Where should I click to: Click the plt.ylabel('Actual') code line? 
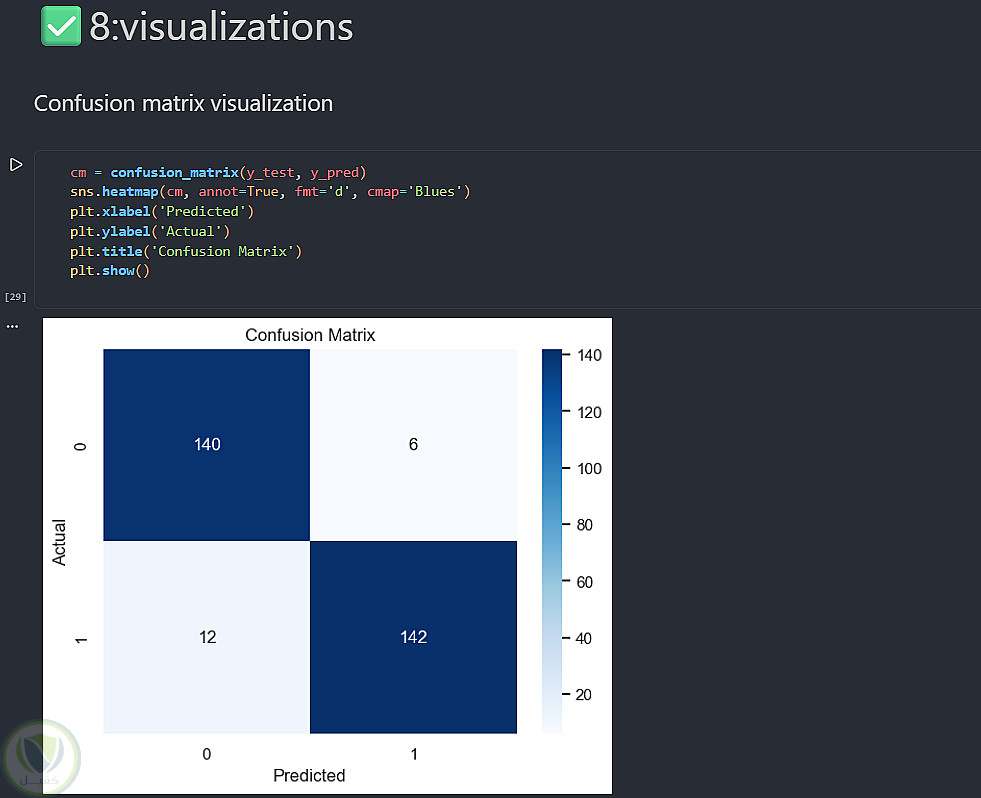(x=150, y=231)
